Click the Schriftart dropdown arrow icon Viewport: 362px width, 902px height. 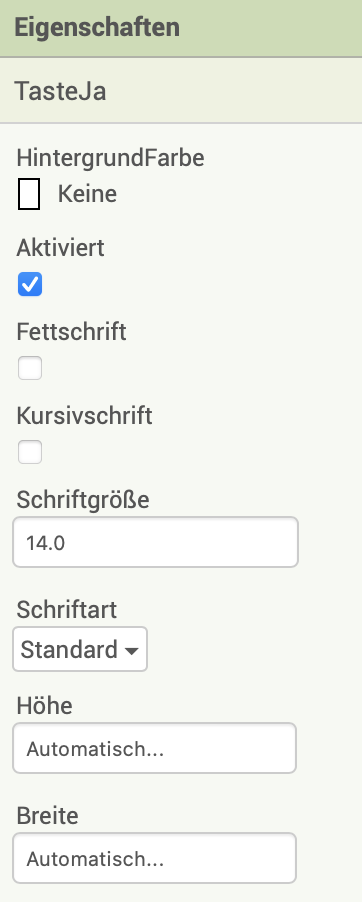point(131,651)
